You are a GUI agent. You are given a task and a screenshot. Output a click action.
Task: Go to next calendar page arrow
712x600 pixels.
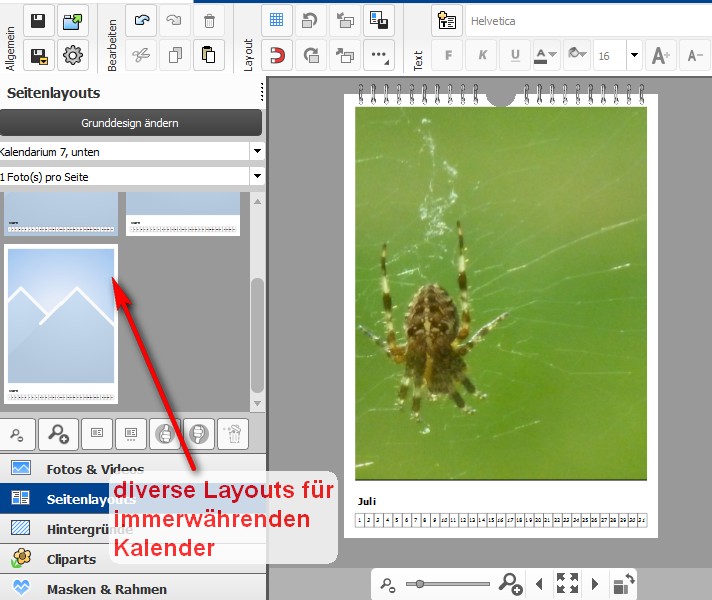(x=595, y=584)
